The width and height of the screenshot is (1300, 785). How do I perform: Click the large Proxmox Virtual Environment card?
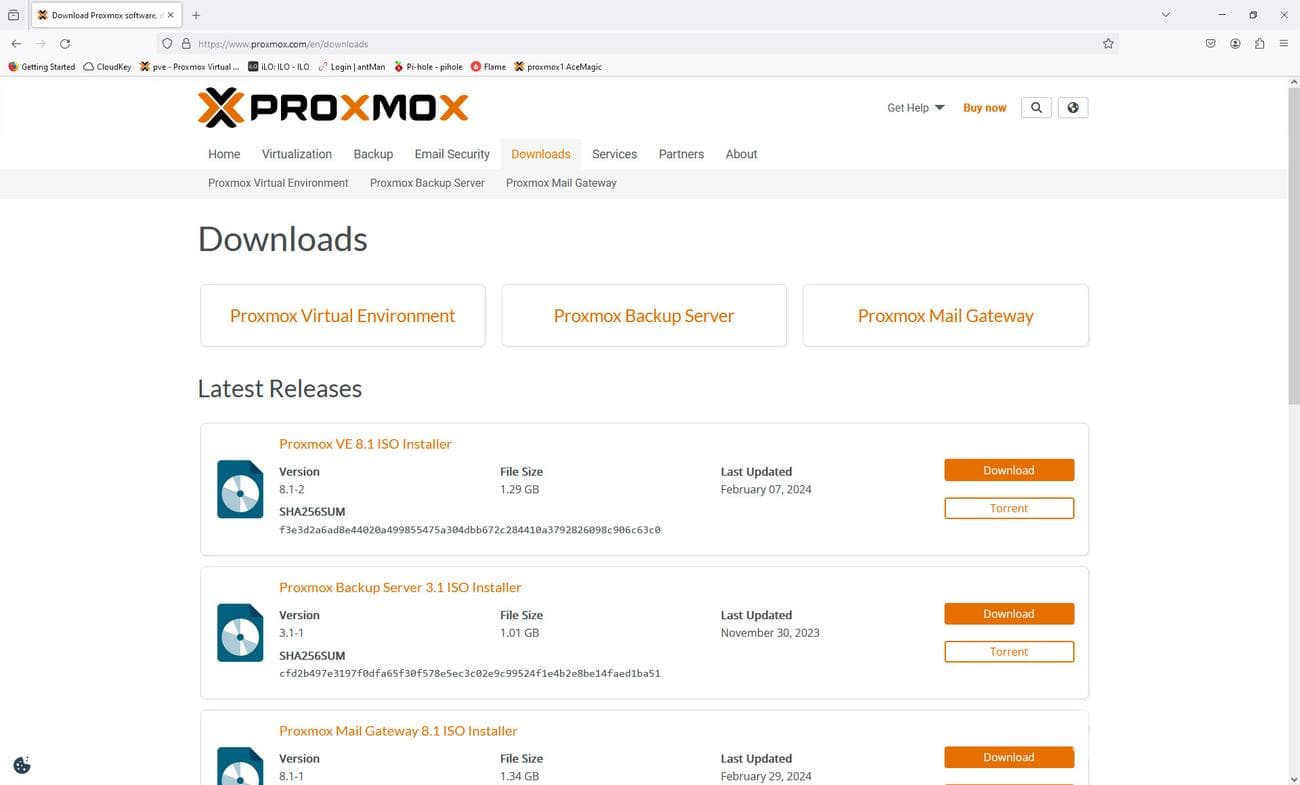pyautogui.click(x=343, y=315)
